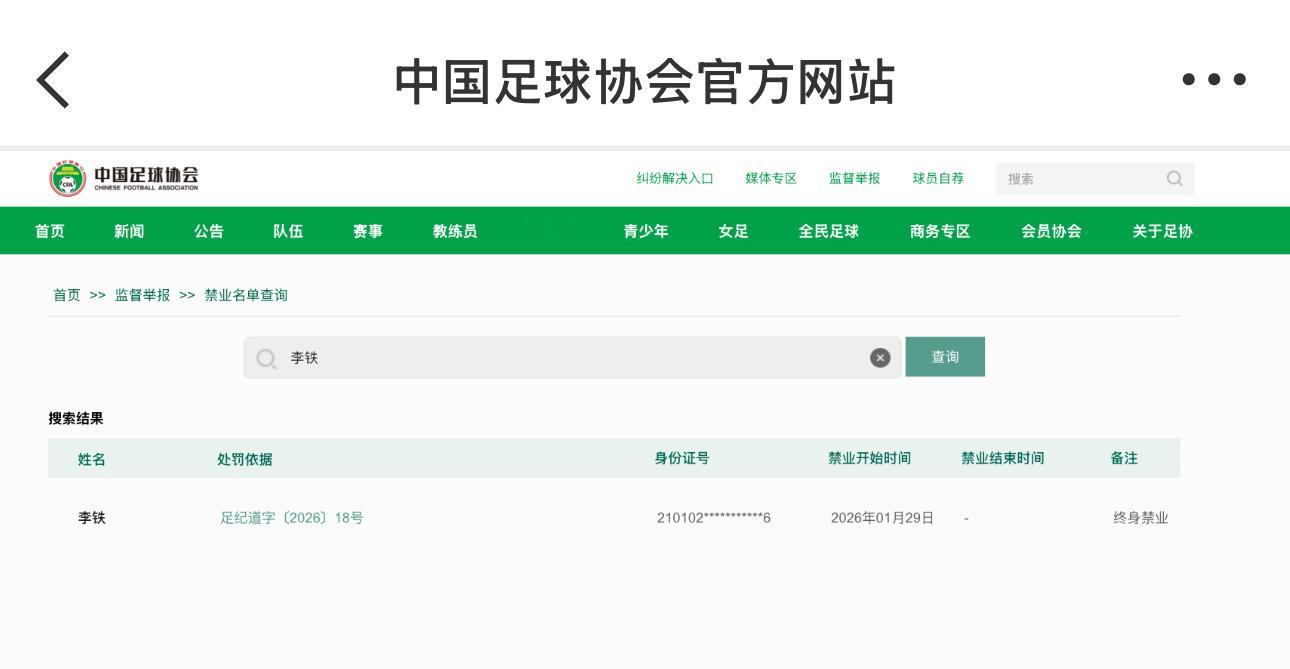This screenshot has height=669, width=1290.
Task: Open the top 监督举报 link
Action: pos(855,179)
